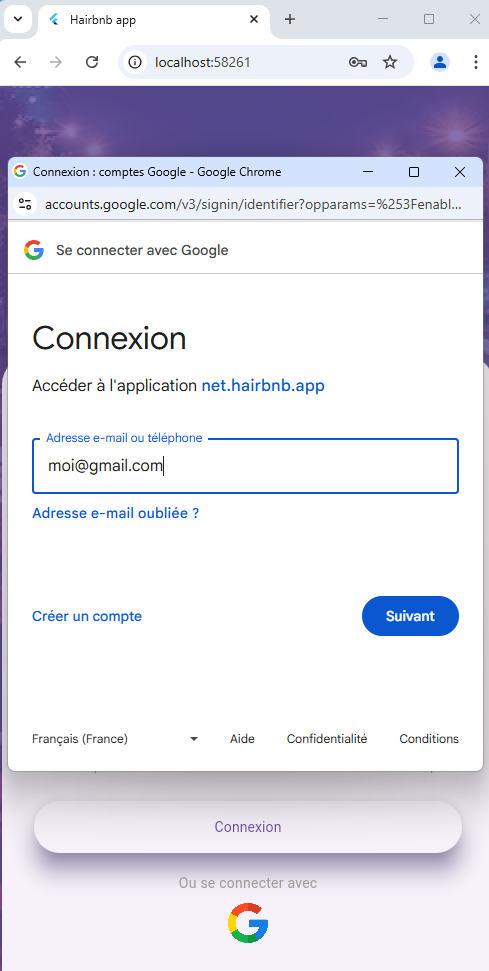
Task: Bookmark this page with the star icon
Action: pos(389,62)
